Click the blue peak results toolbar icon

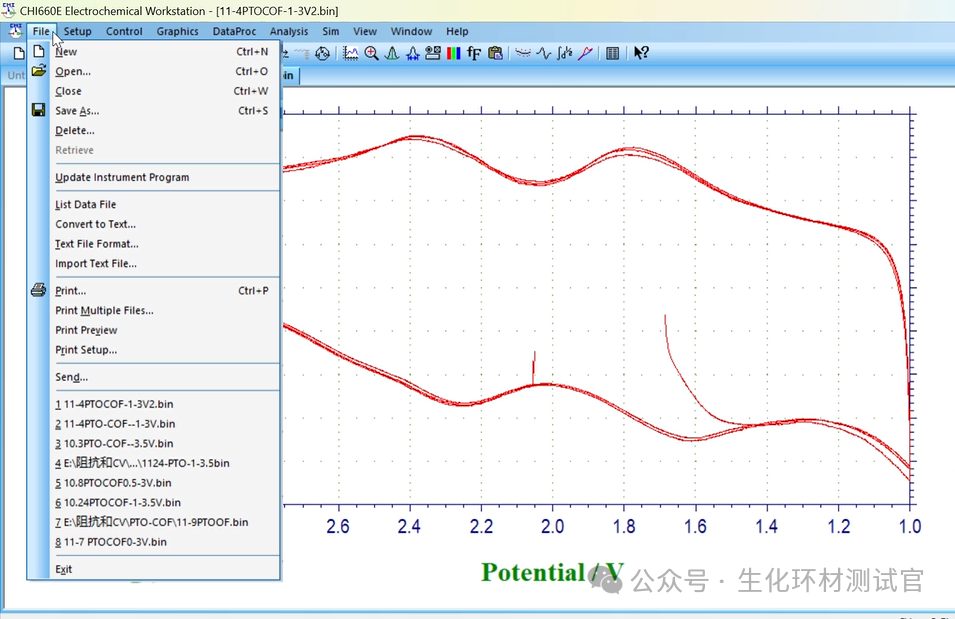412,54
